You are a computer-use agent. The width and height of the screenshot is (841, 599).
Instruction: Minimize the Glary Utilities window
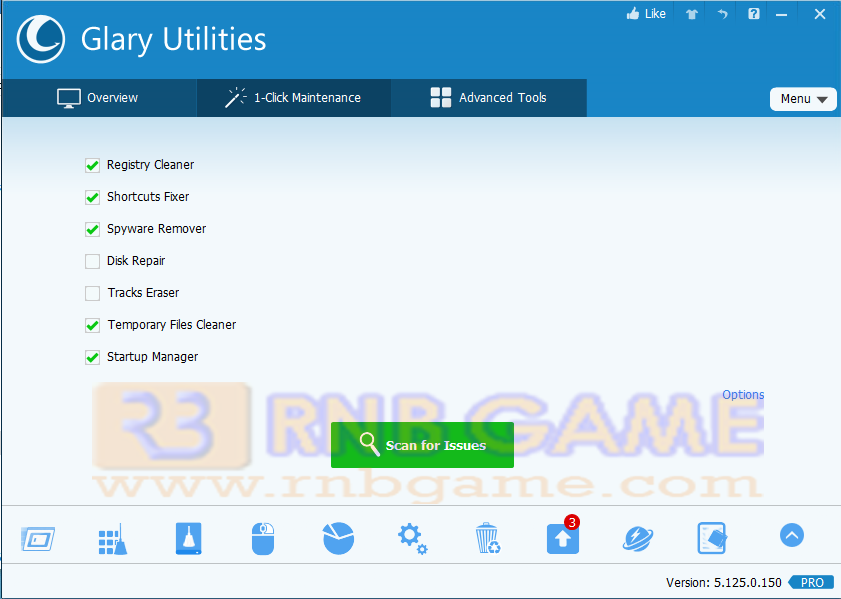pyautogui.click(x=781, y=14)
